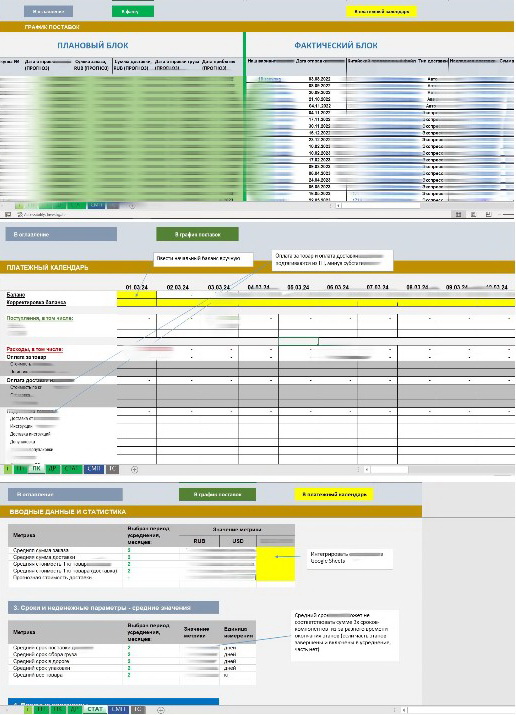Select yellow balance cell under 01.03.24
Image resolution: width=516 pixels, height=715 pixels.
click(x=137, y=295)
